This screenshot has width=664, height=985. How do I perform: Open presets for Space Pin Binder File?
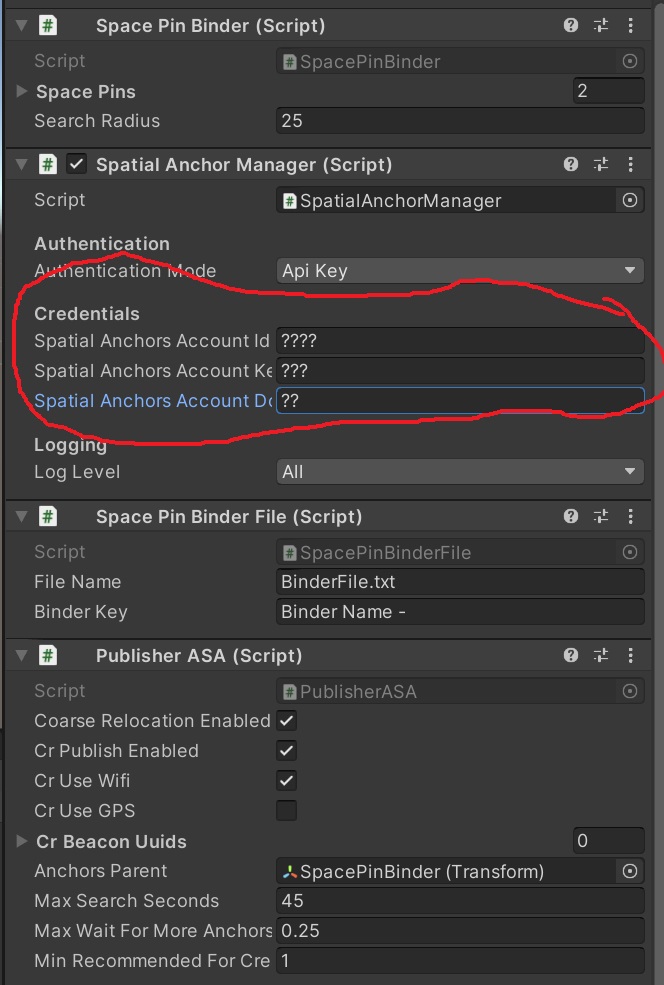pyautogui.click(x=601, y=516)
